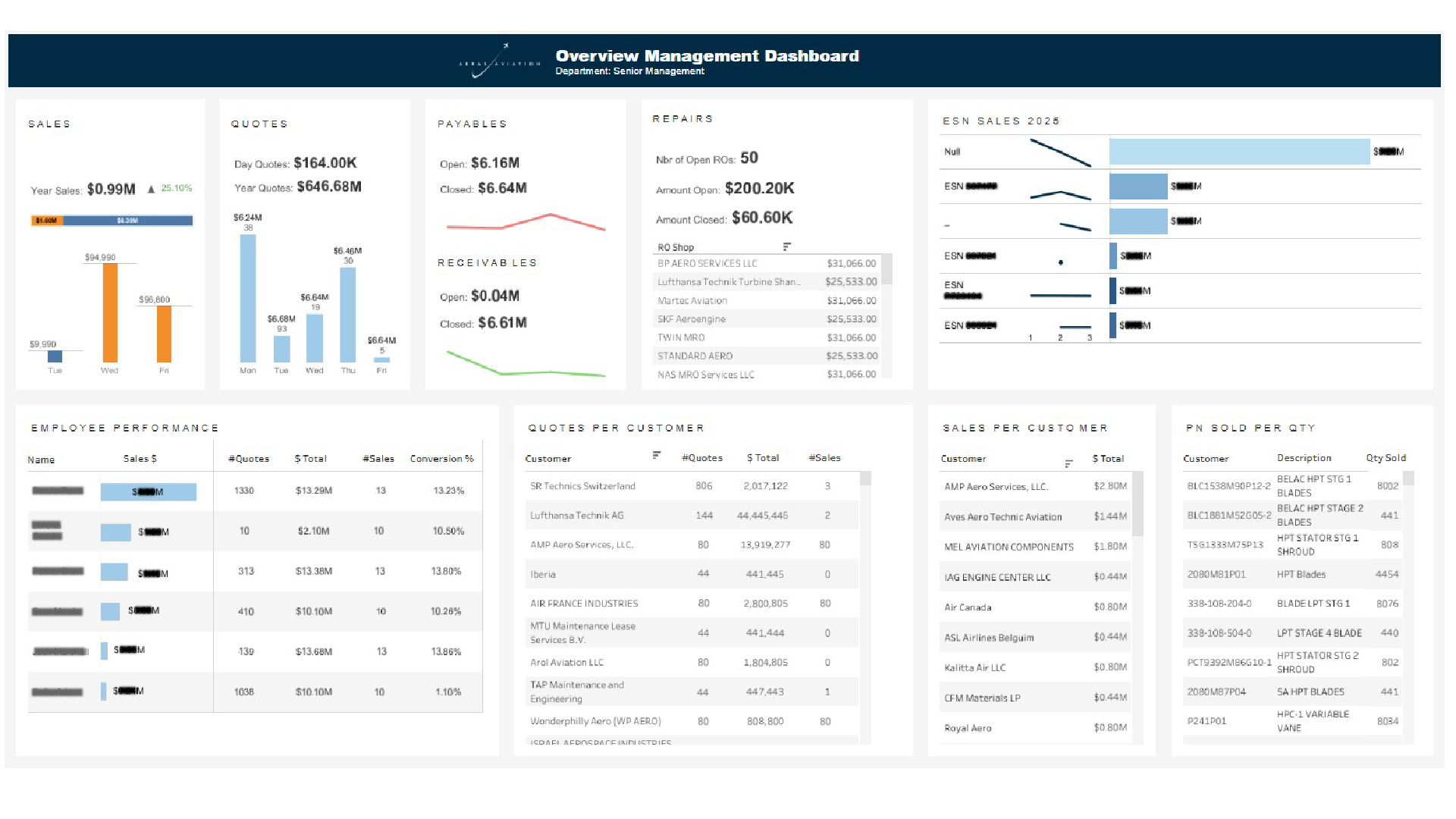Screen dimensions: 1456x819
Task: Click the Conversion % column header
Action: [x=442, y=459]
